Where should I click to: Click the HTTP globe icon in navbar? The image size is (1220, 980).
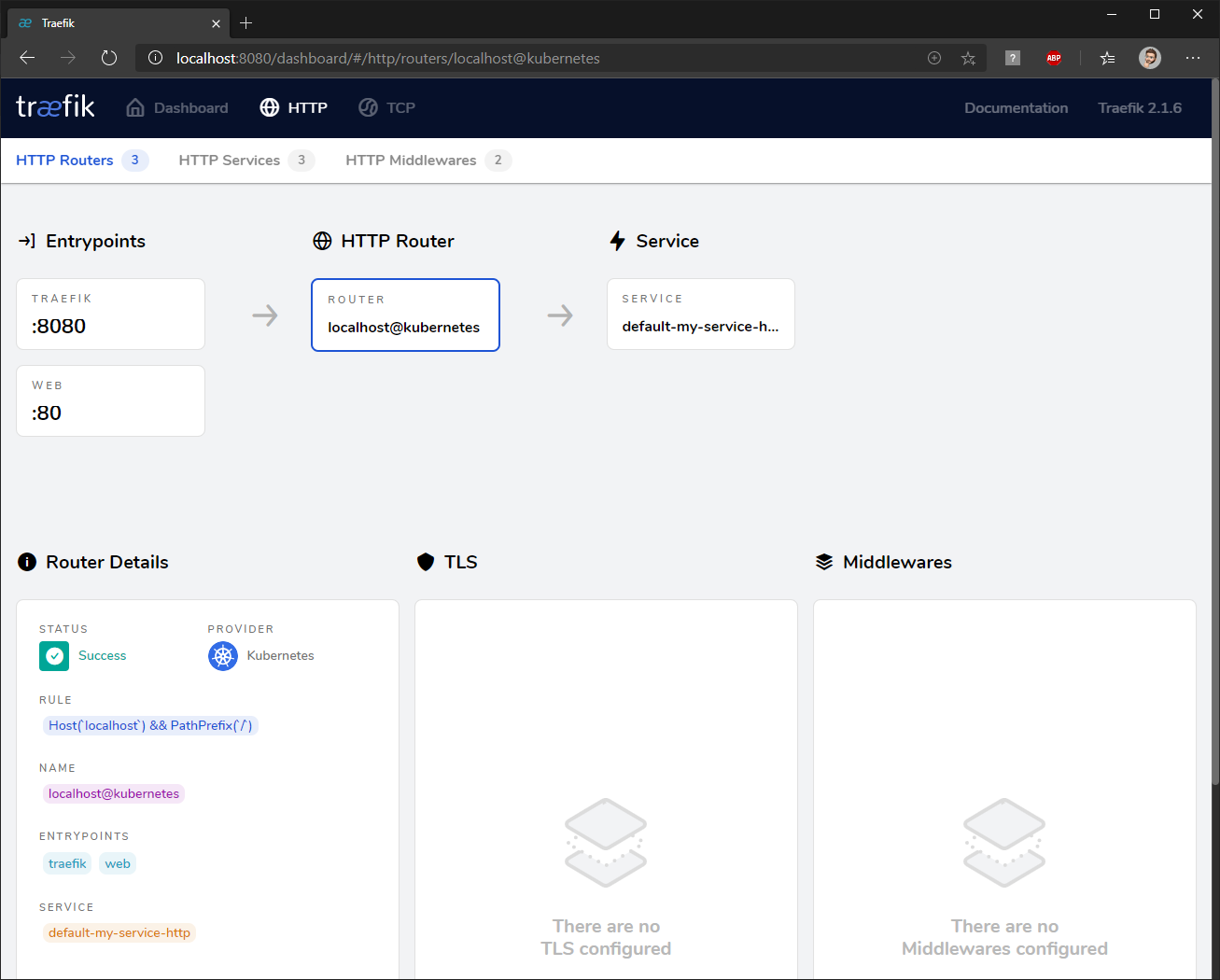(270, 107)
